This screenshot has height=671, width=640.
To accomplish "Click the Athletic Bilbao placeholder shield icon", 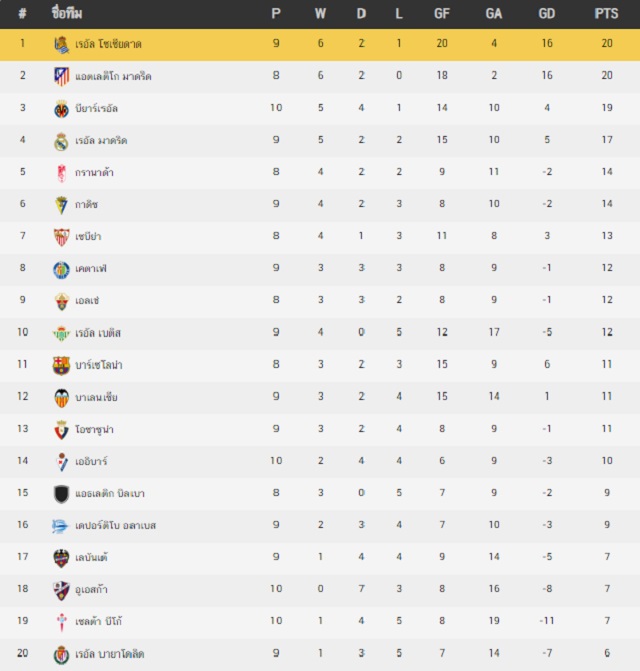I will click(x=61, y=494).
